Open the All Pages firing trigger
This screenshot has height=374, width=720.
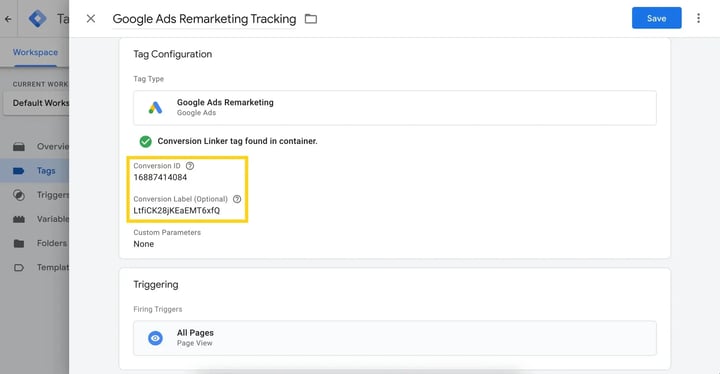click(395, 338)
